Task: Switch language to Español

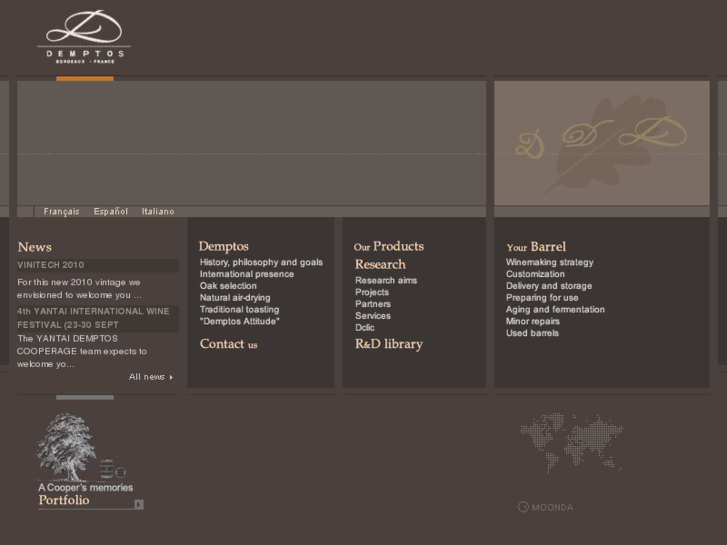Action: [110, 212]
